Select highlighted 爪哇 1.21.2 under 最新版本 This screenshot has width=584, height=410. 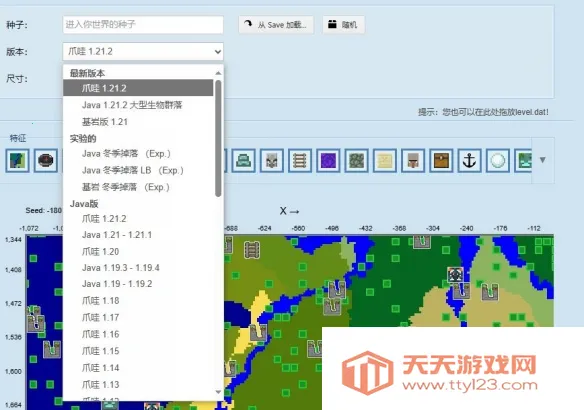point(138,88)
